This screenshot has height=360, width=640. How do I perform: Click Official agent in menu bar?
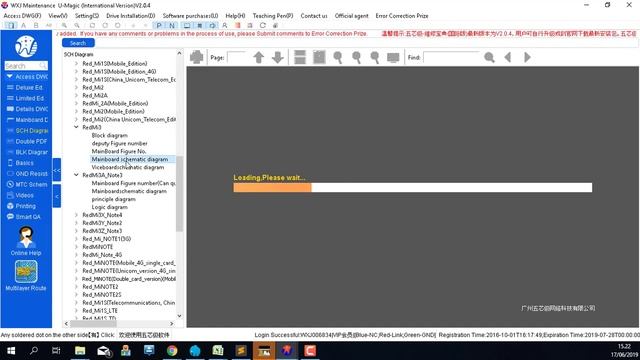point(351,16)
